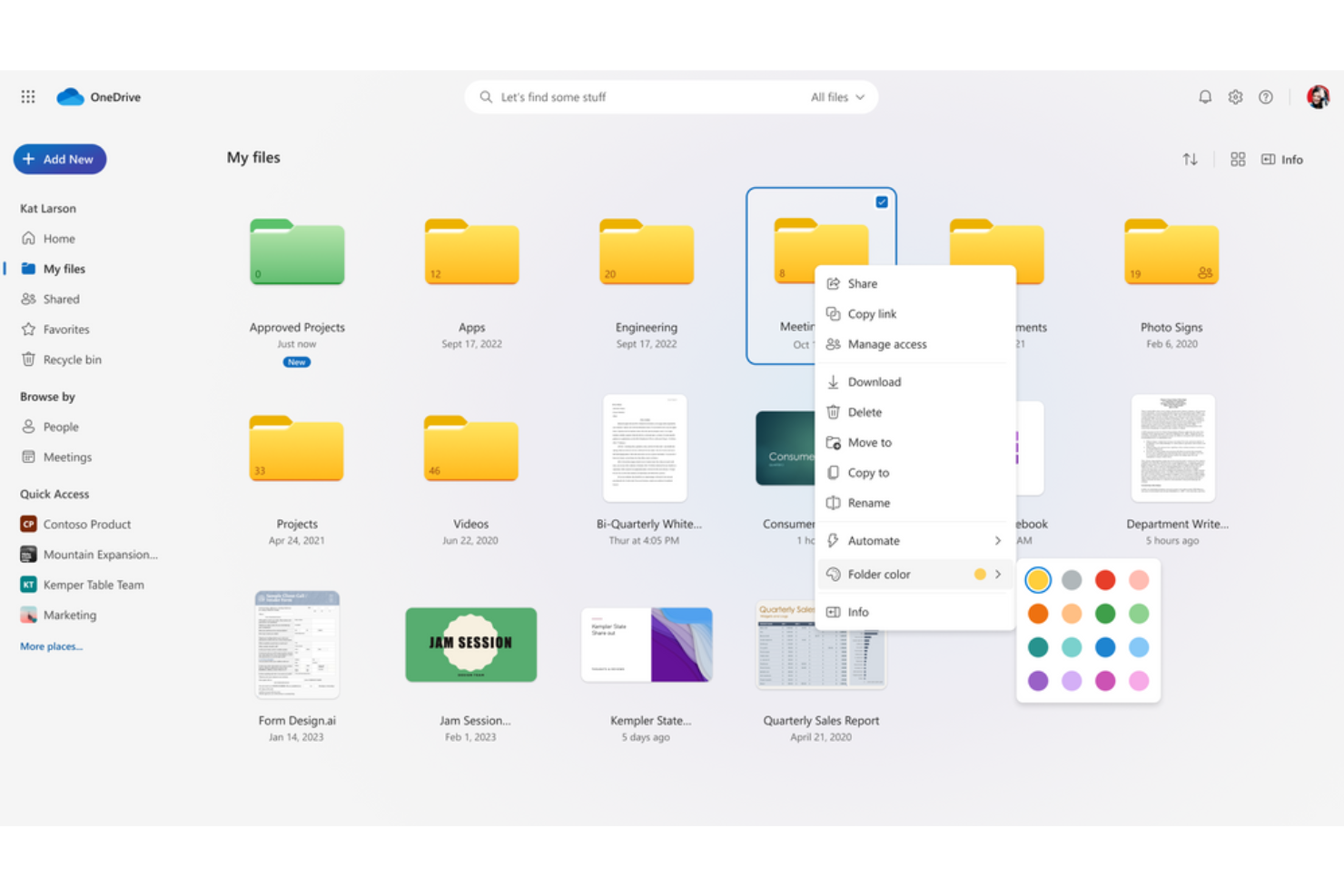Select Manage access in the context menu

click(915, 344)
